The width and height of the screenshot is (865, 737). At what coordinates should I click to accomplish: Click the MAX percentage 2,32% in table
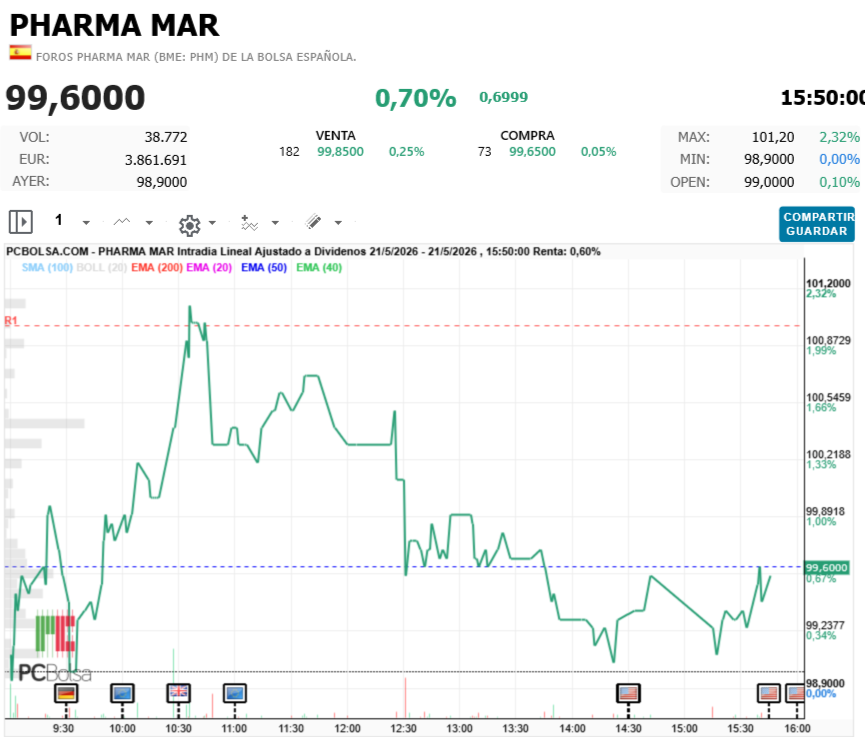(840, 137)
